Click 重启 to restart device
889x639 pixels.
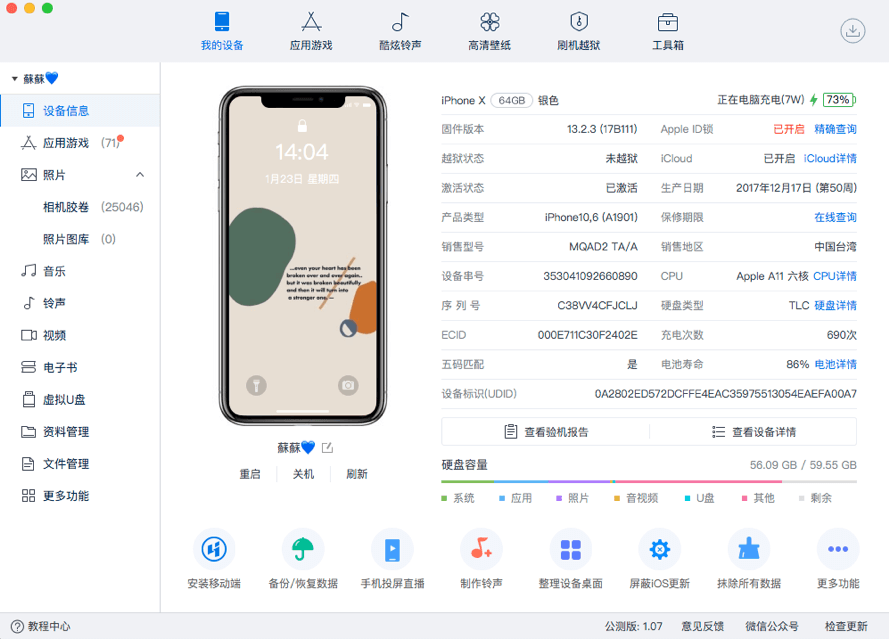pos(249,474)
